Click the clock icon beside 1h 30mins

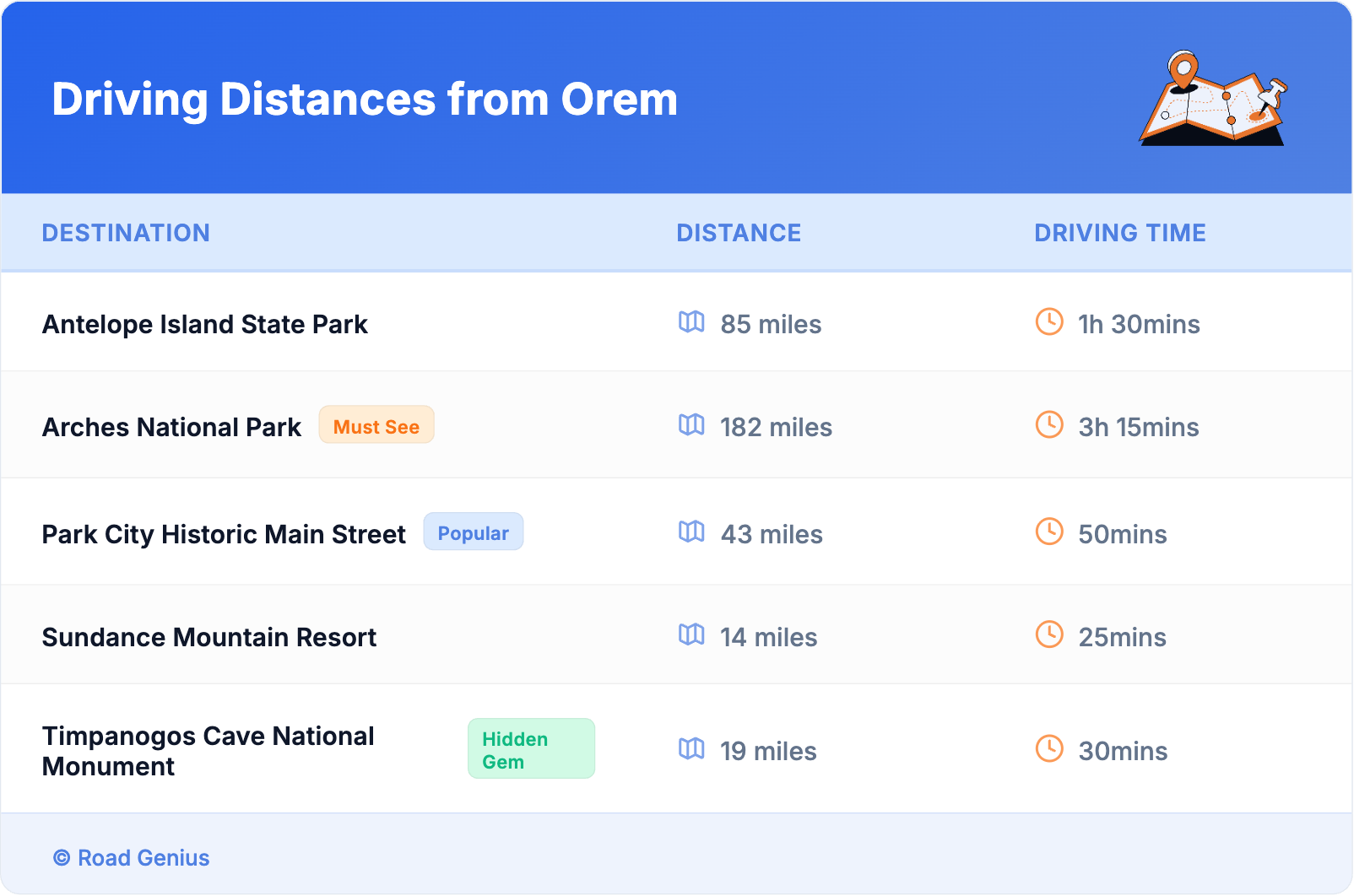click(x=1049, y=322)
